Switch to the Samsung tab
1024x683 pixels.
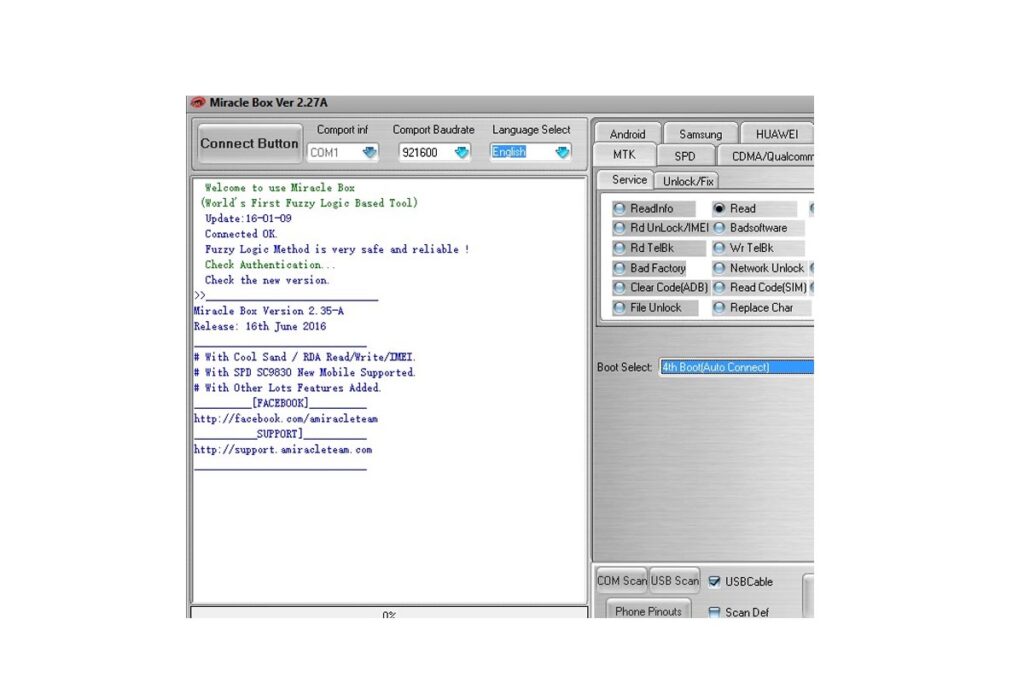(700, 132)
